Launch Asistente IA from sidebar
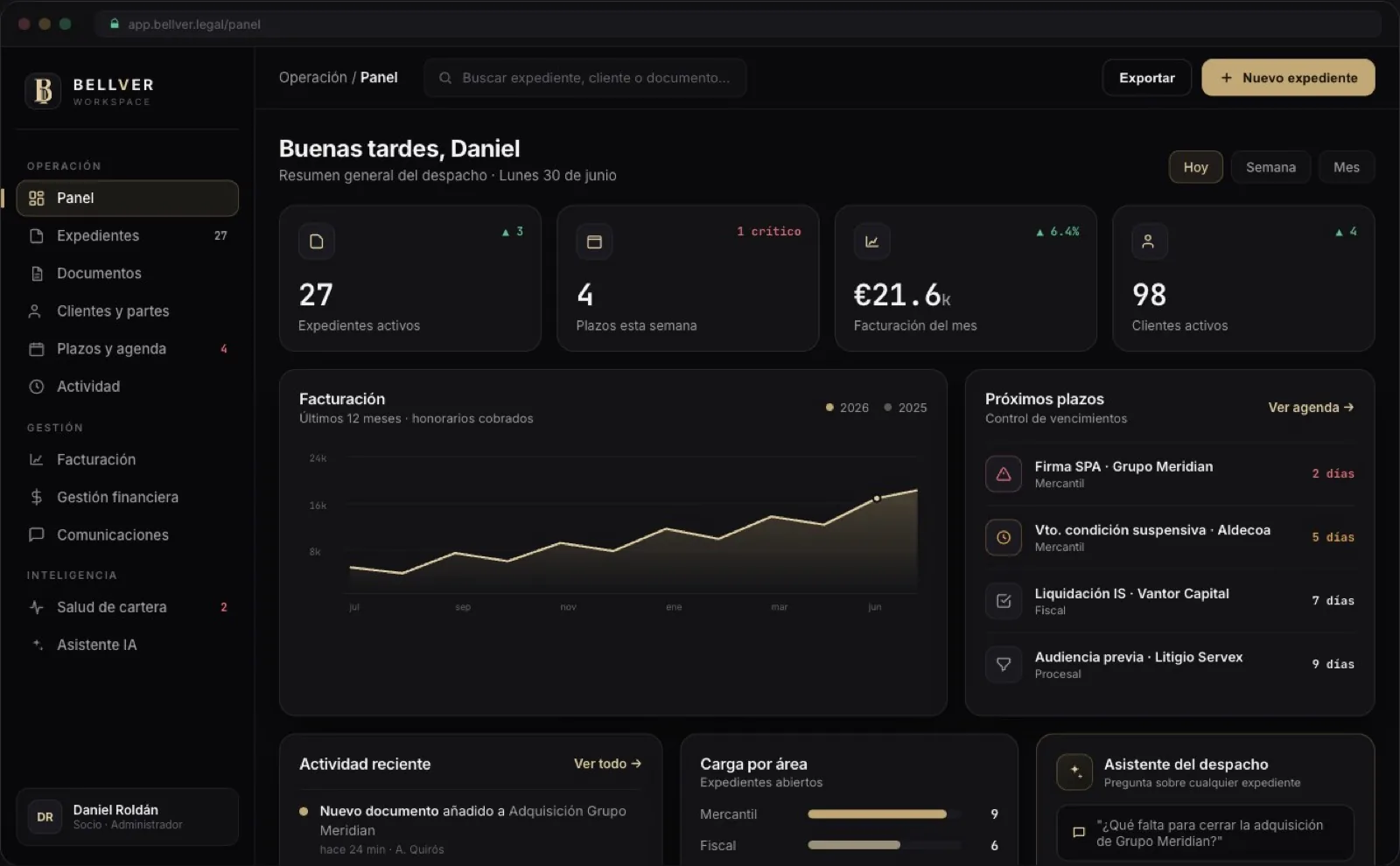1400x866 pixels. (x=128, y=644)
